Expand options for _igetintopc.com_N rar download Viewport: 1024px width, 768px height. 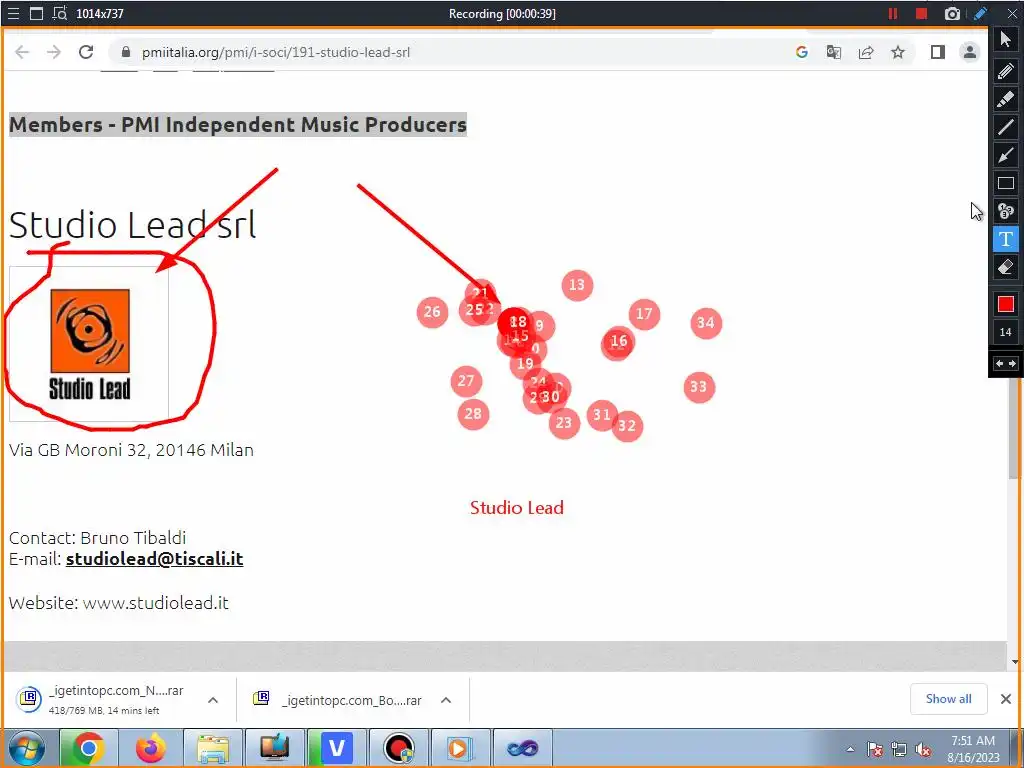(213, 700)
